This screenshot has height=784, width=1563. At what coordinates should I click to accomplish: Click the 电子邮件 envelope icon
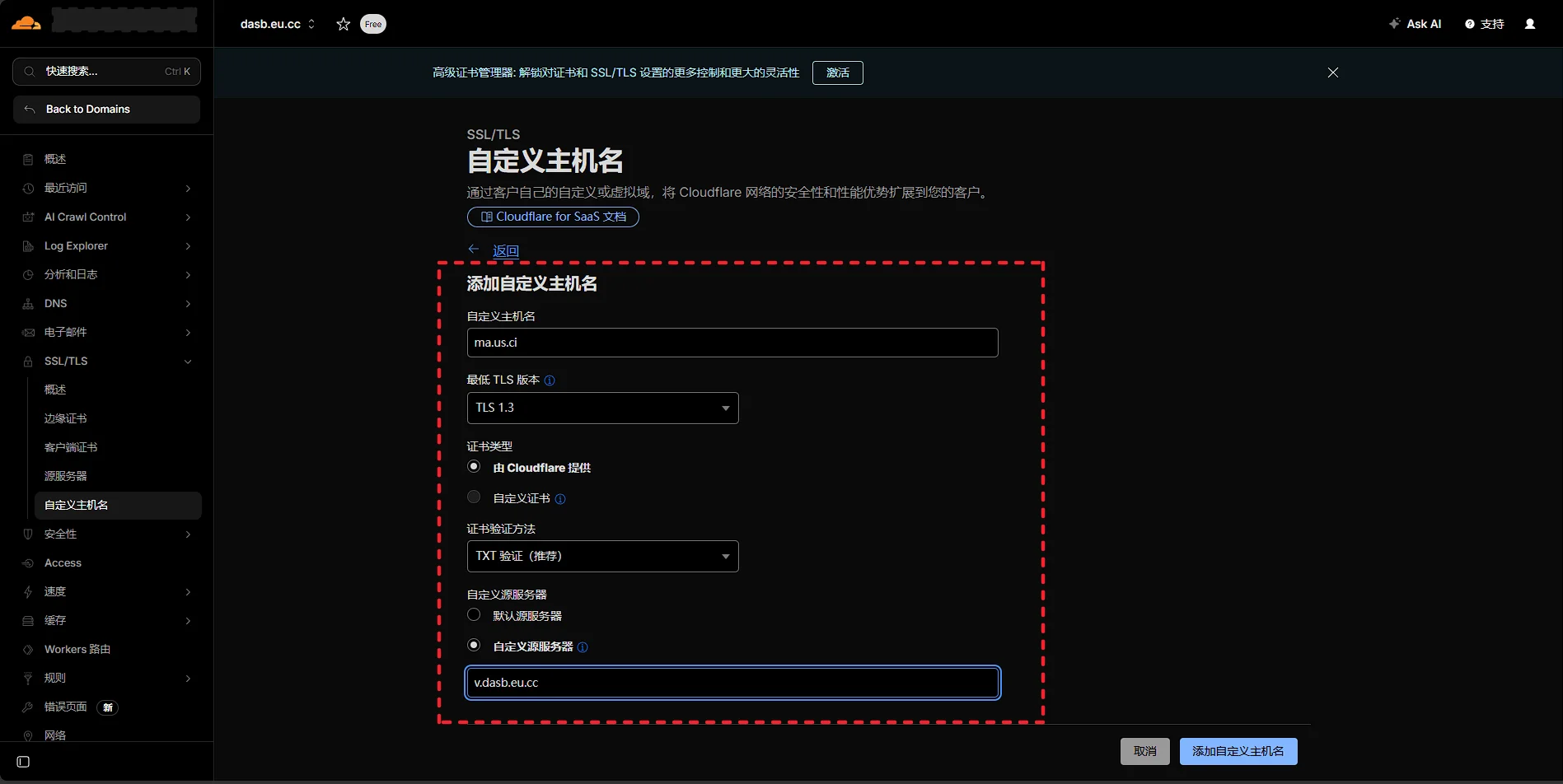pyautogui.click(x=28, y=332)
